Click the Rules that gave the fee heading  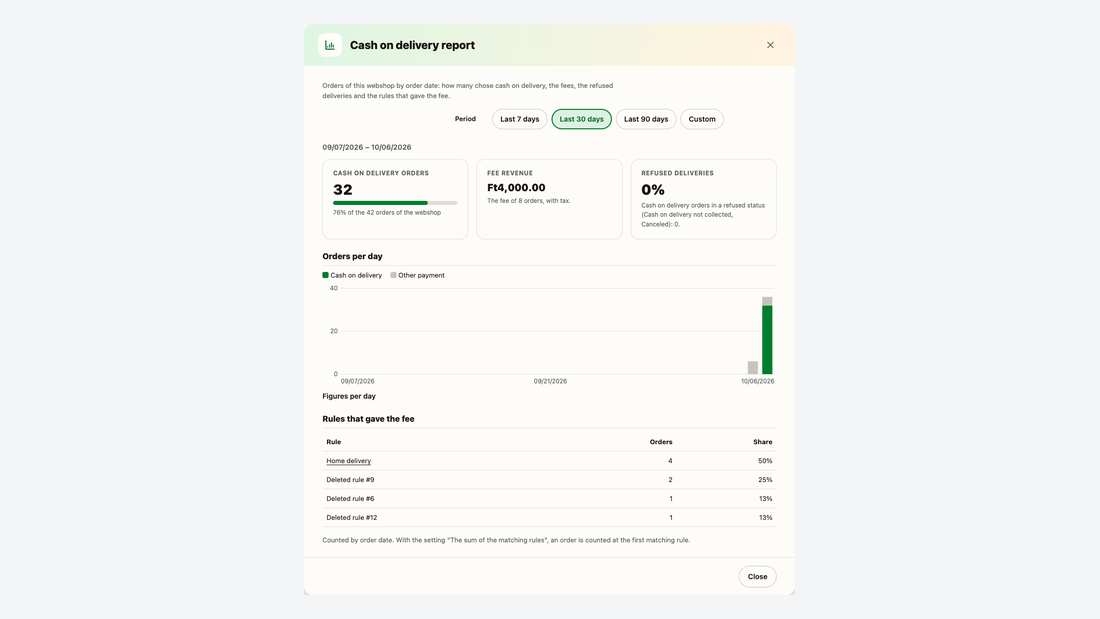[x=368, y=420]
